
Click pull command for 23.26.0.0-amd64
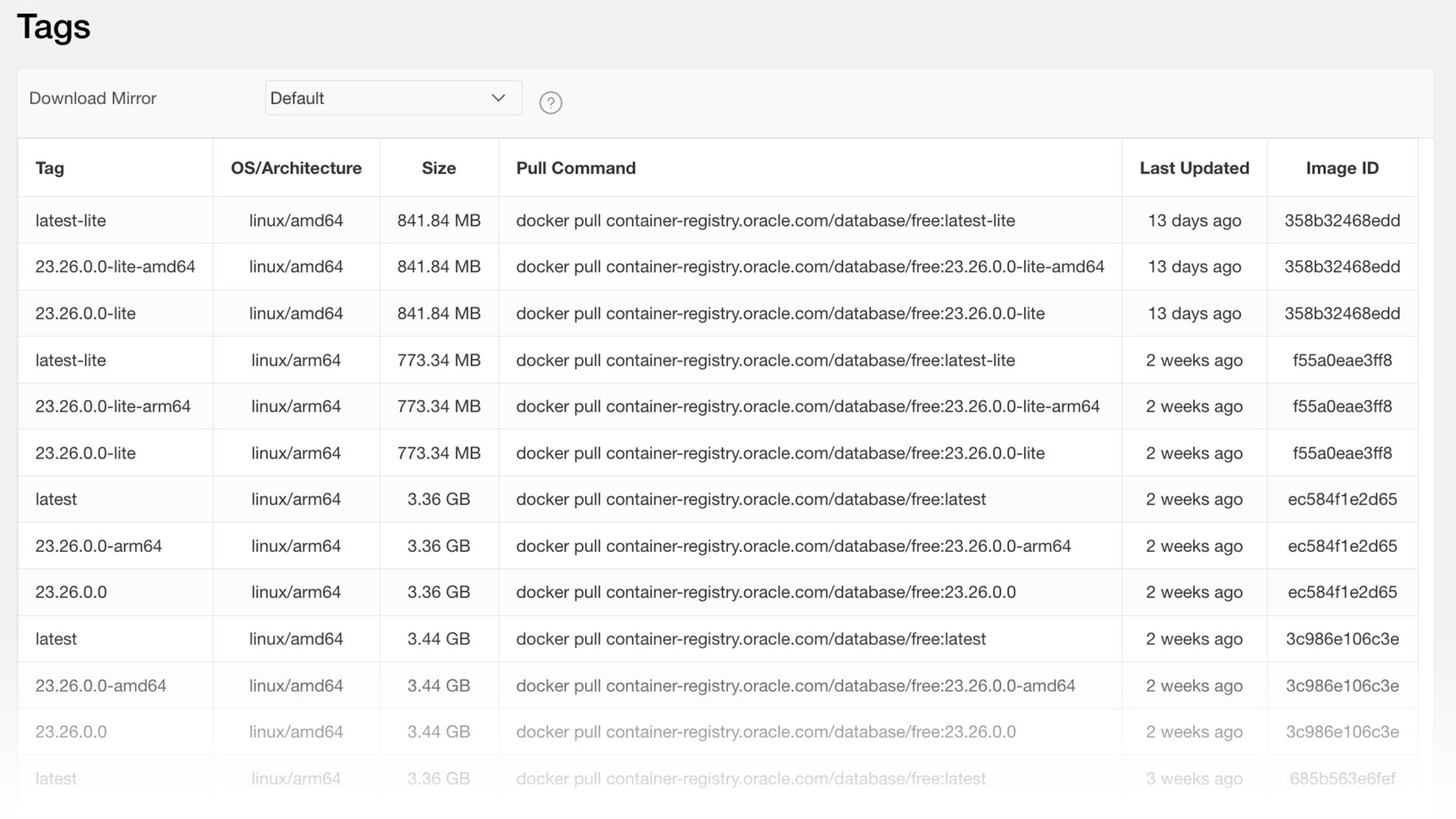795,686
